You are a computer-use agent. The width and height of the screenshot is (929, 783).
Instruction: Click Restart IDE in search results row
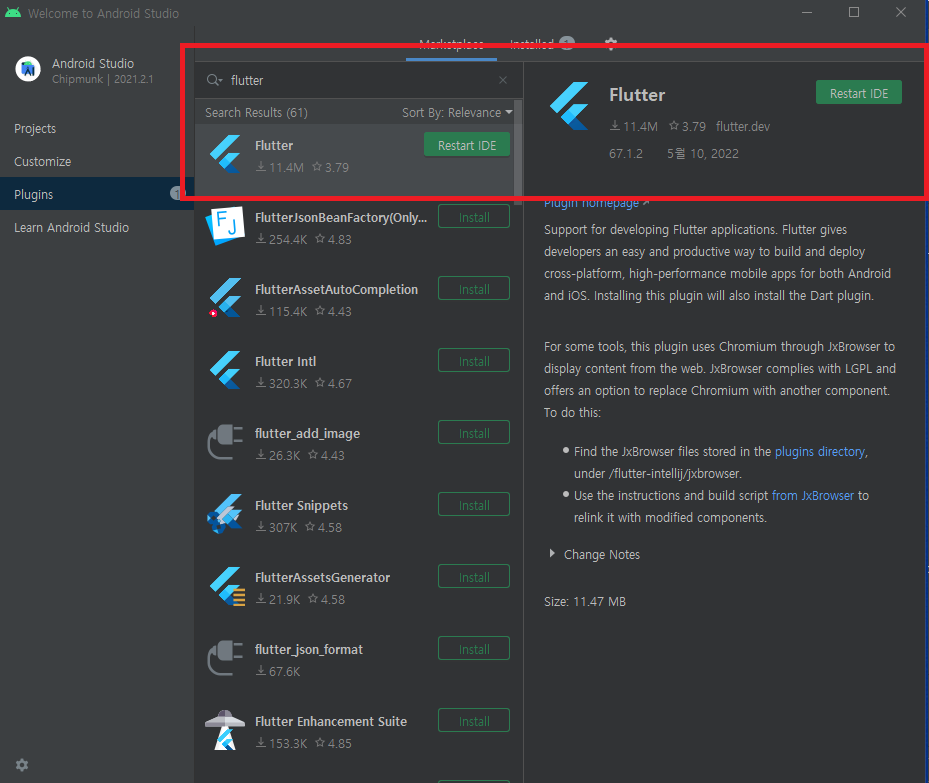(467, 145)
